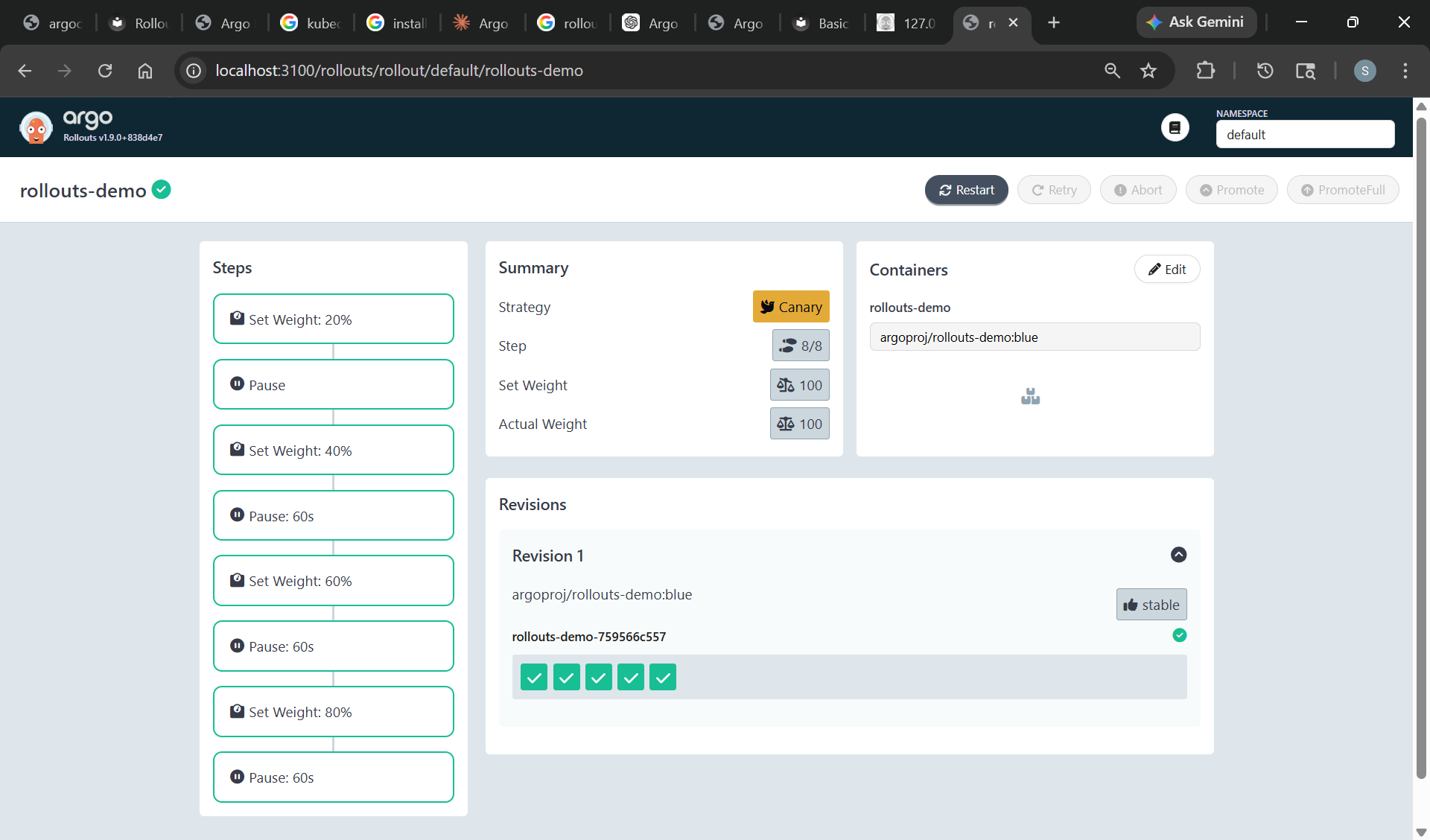Navigate back in browser history
The width and height of the screenshot is (1430, 840).
click(25, 71)
